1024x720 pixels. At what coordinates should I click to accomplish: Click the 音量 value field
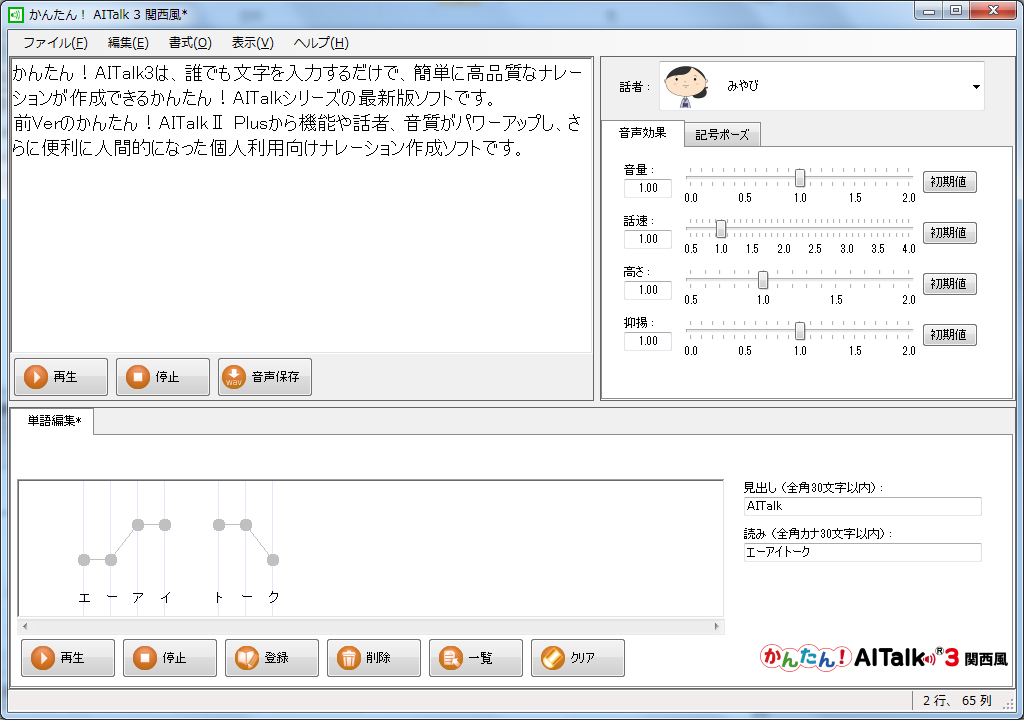point(648,188)
